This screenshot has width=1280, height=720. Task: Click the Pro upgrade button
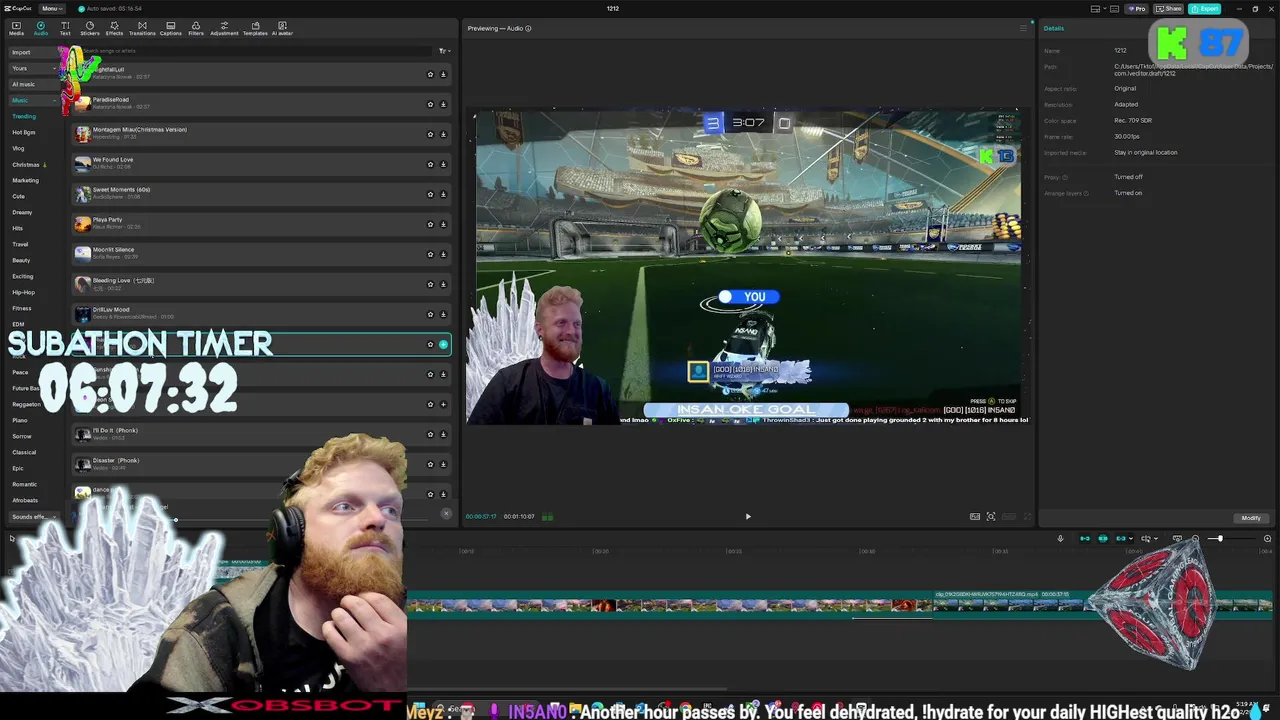[x=1137, y=9]
